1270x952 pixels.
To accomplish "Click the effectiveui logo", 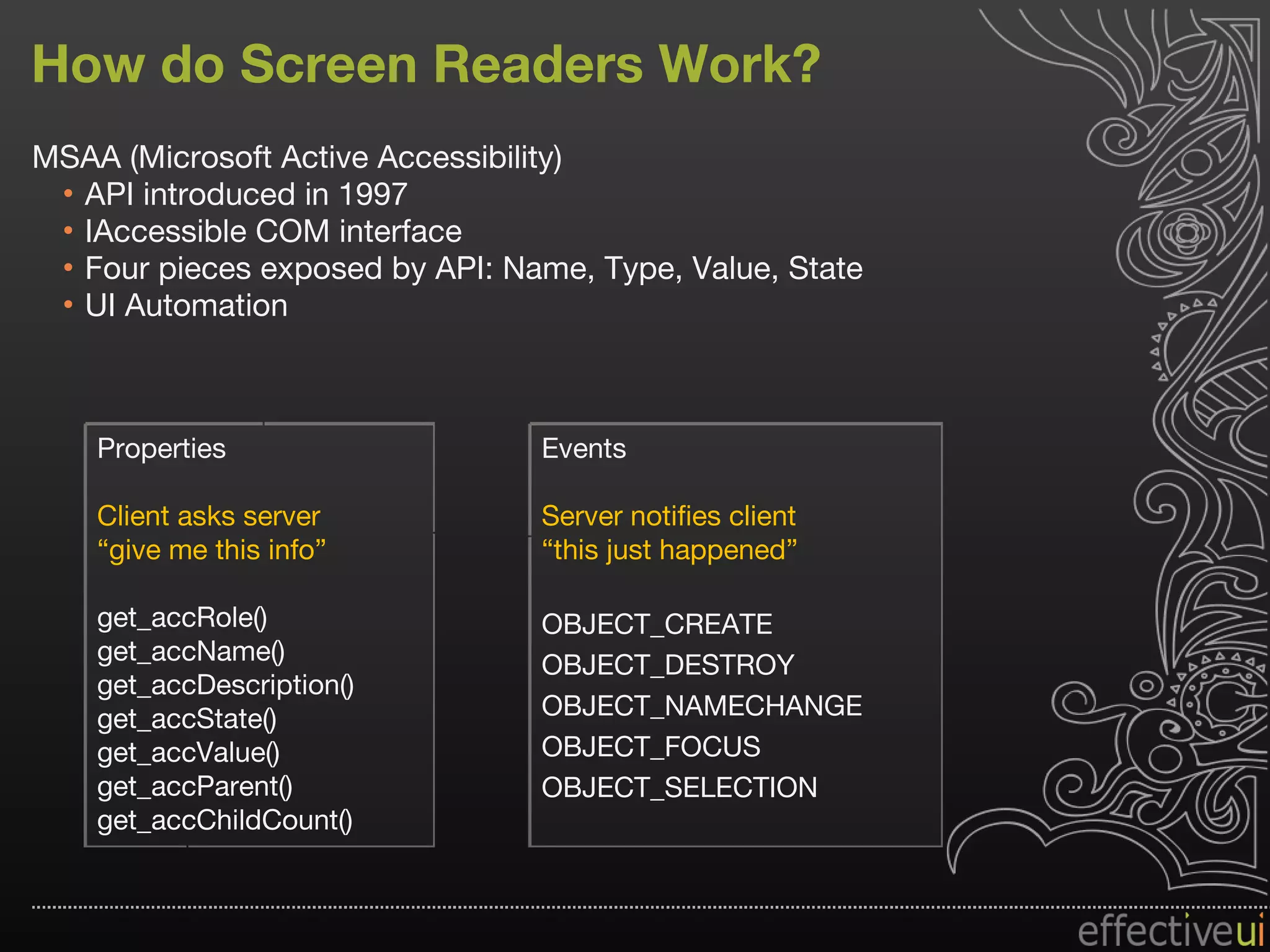I will [x=1172, y=930].
